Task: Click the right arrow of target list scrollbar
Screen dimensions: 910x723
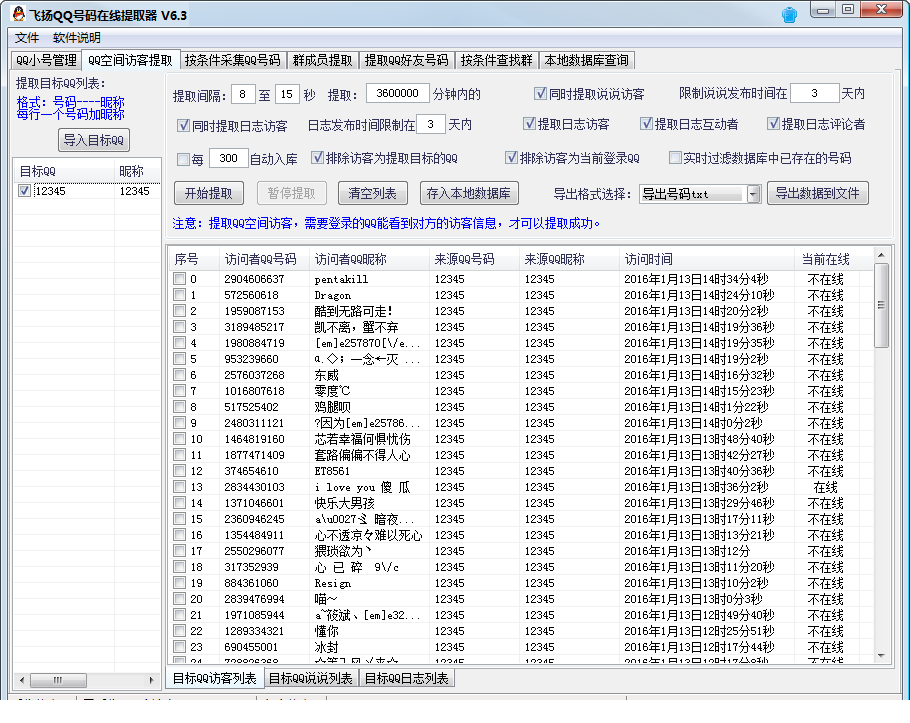Action: pyautogui.click(x=153, y=680)
